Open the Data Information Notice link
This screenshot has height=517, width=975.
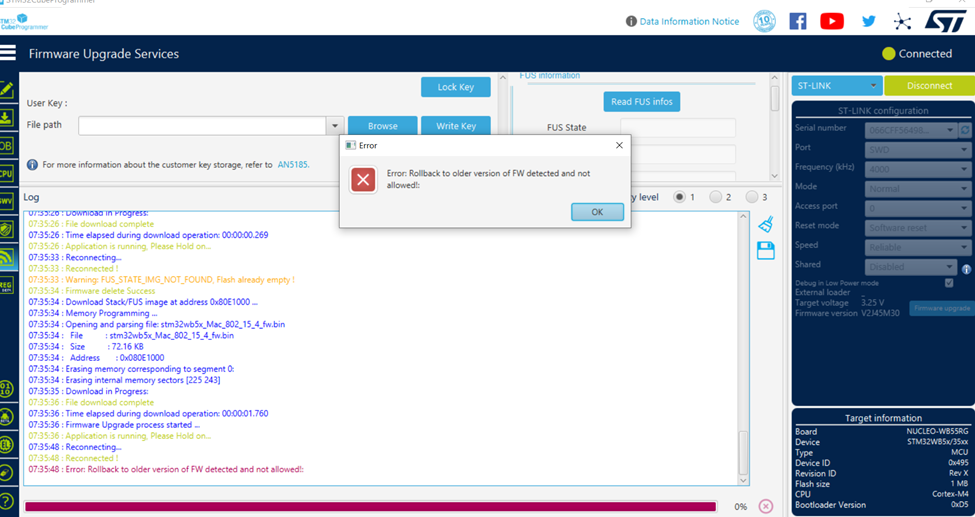[x=689, y=21]
